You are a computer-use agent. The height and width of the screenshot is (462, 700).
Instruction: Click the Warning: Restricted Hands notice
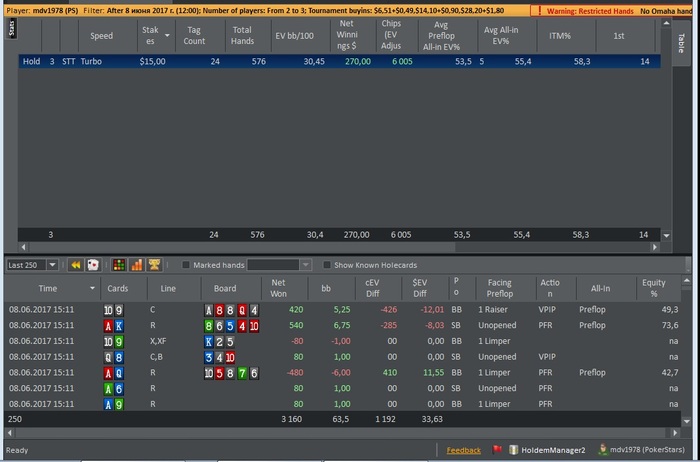(x=590, y=11)
